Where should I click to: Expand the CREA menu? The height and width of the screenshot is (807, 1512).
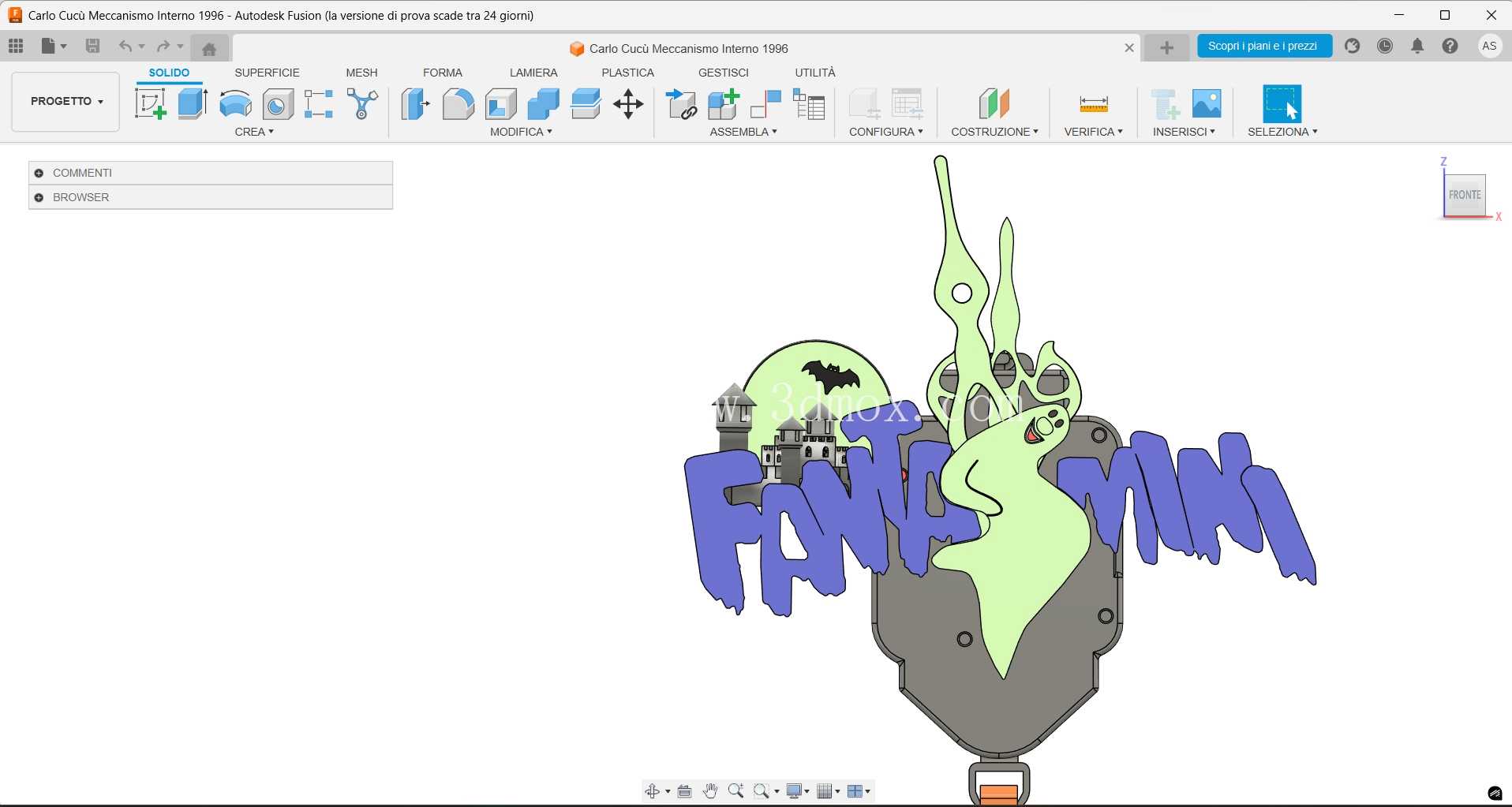click(254, 132)
